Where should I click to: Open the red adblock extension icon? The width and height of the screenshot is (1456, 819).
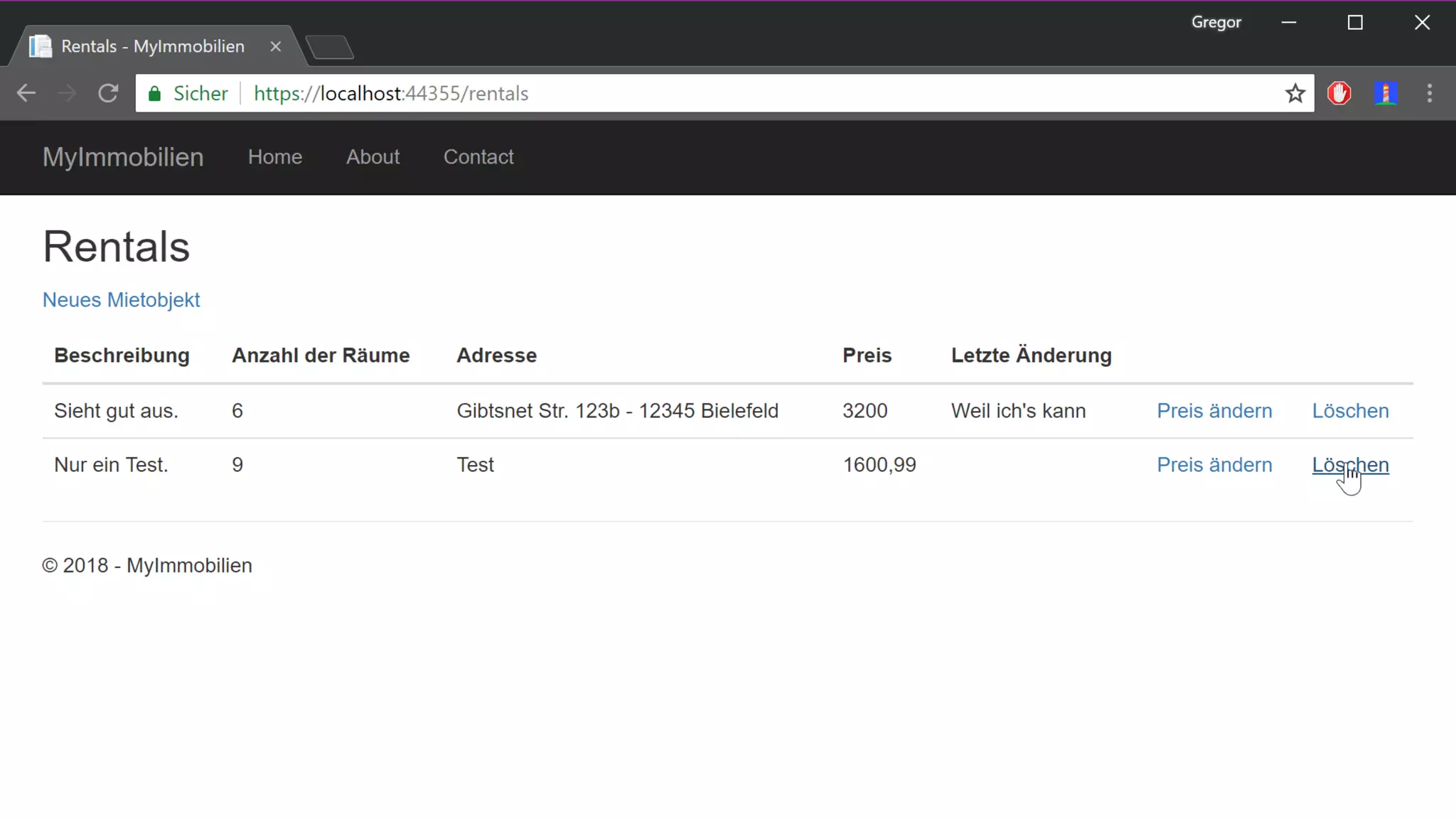(x=1339, y=93)
